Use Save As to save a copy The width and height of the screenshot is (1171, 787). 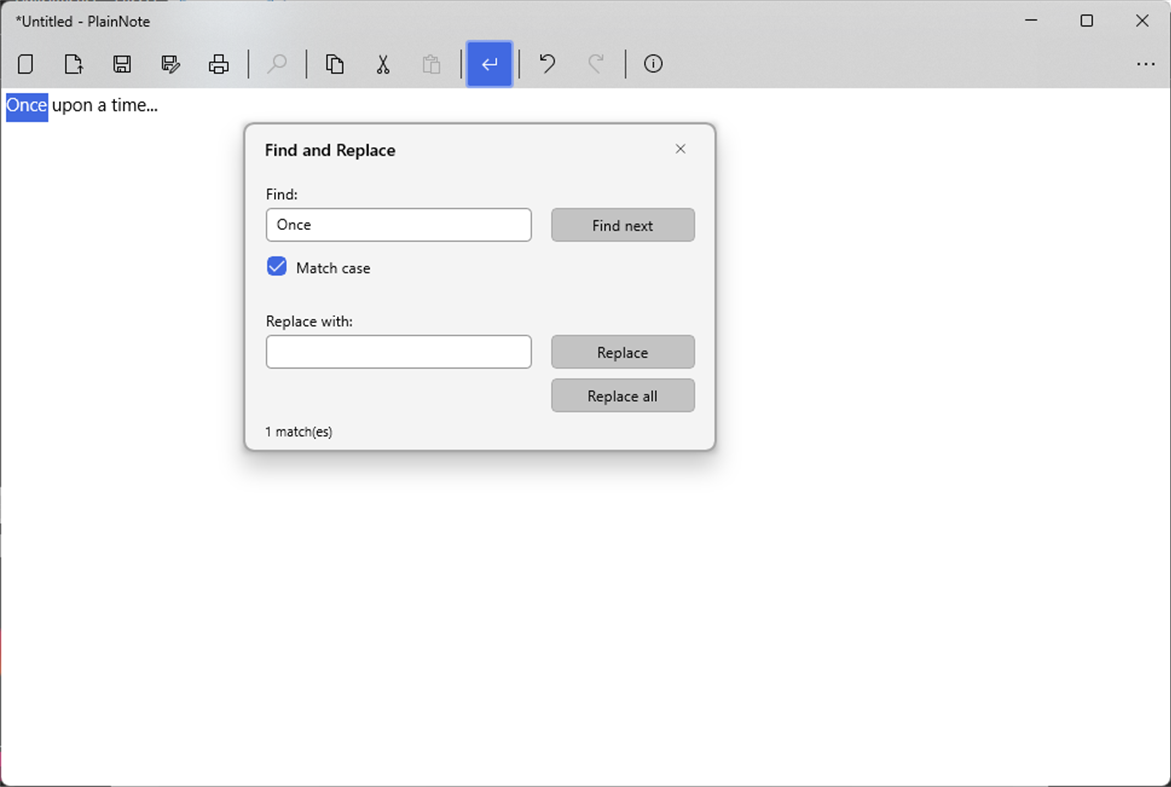pyautogui.click(x=170, y=63)
